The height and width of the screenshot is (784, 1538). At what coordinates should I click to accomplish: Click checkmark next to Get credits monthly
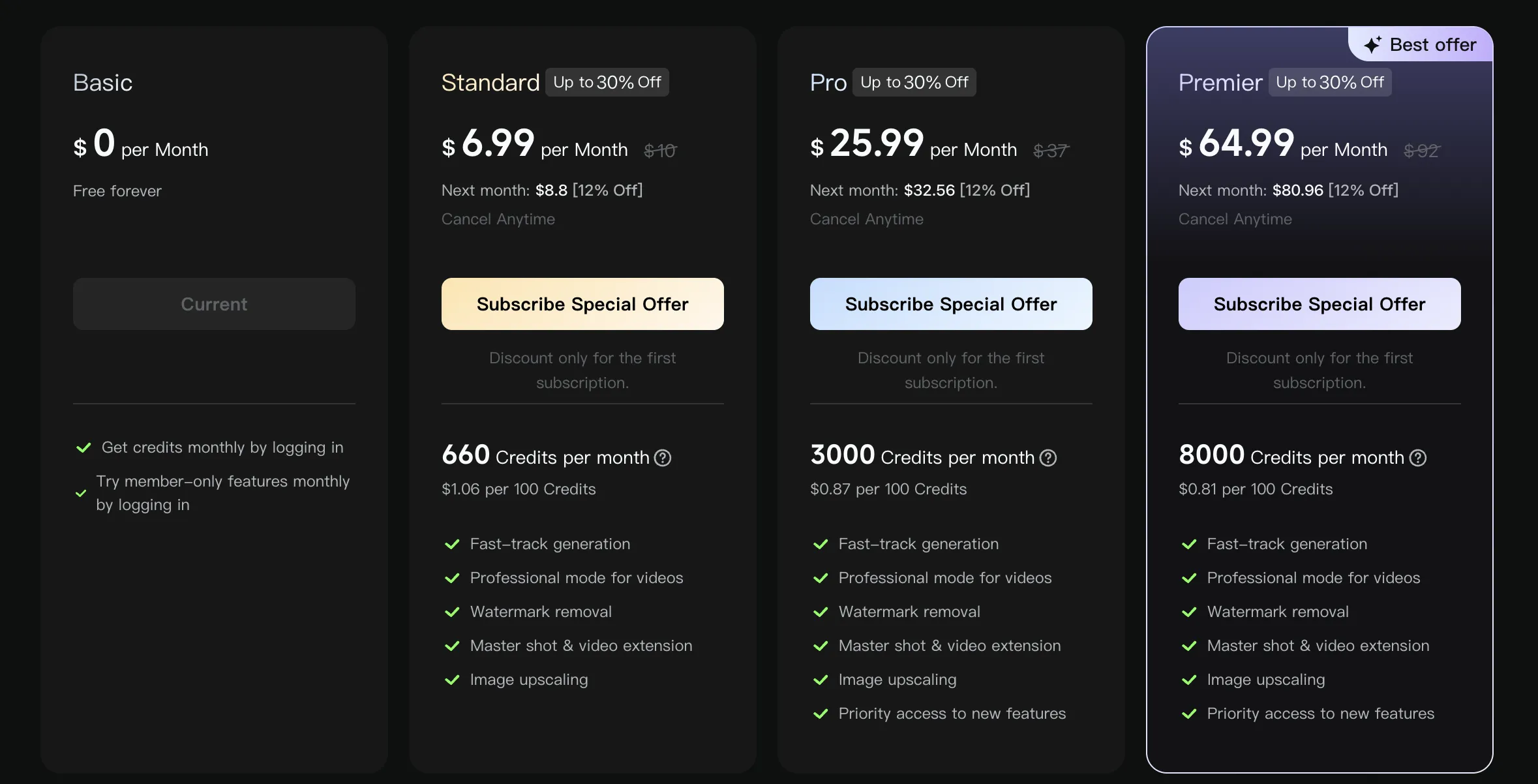(83, 447)
